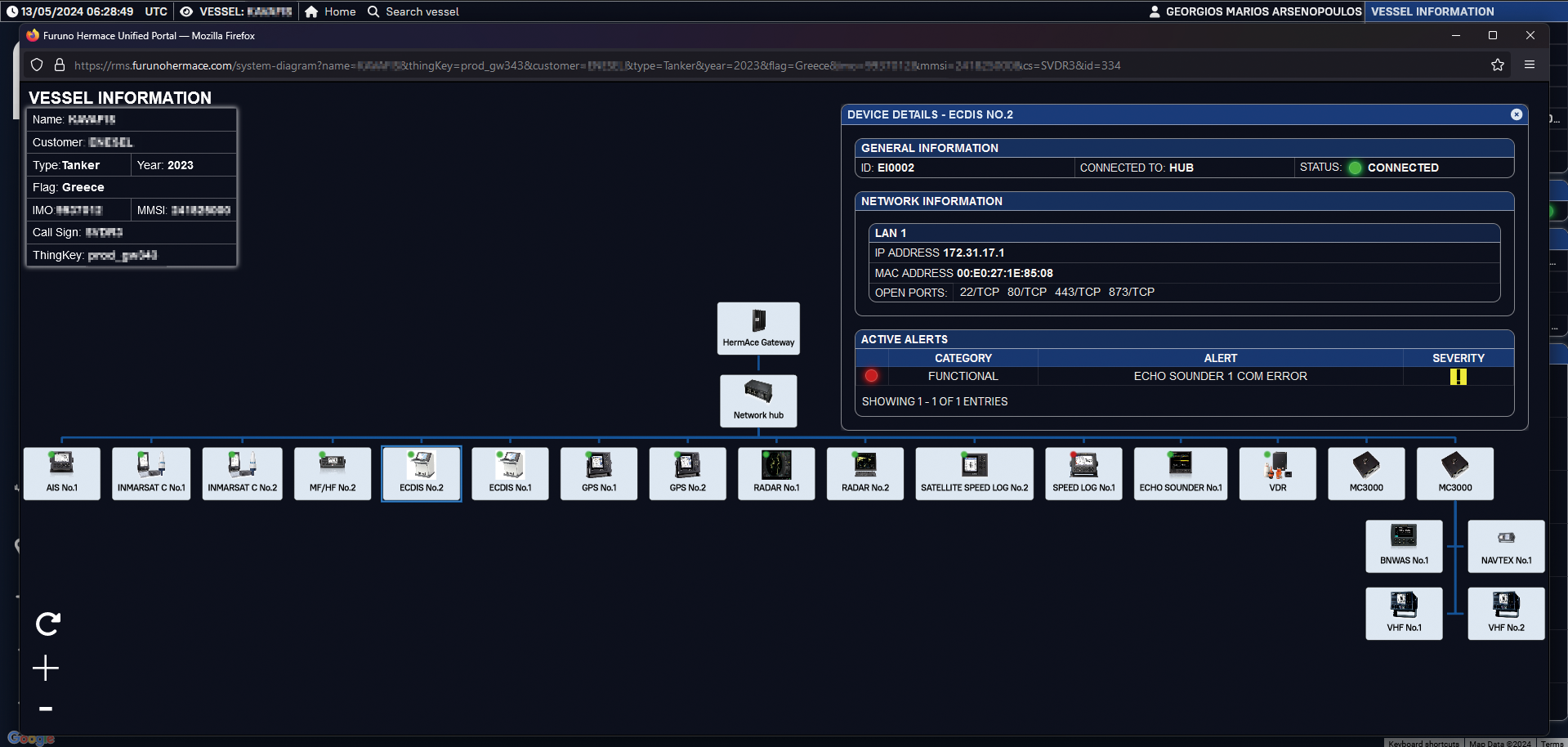This screenshot has width=1568, height=747.
Task: Select the MC3000 tile above NAVTEX No.1
Action: point(1455,473)
